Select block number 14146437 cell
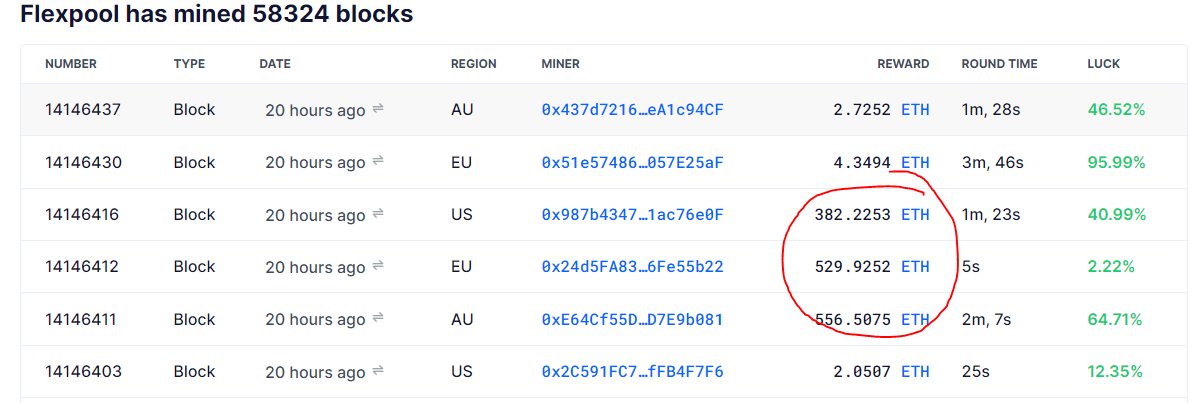 coord(83,110)
